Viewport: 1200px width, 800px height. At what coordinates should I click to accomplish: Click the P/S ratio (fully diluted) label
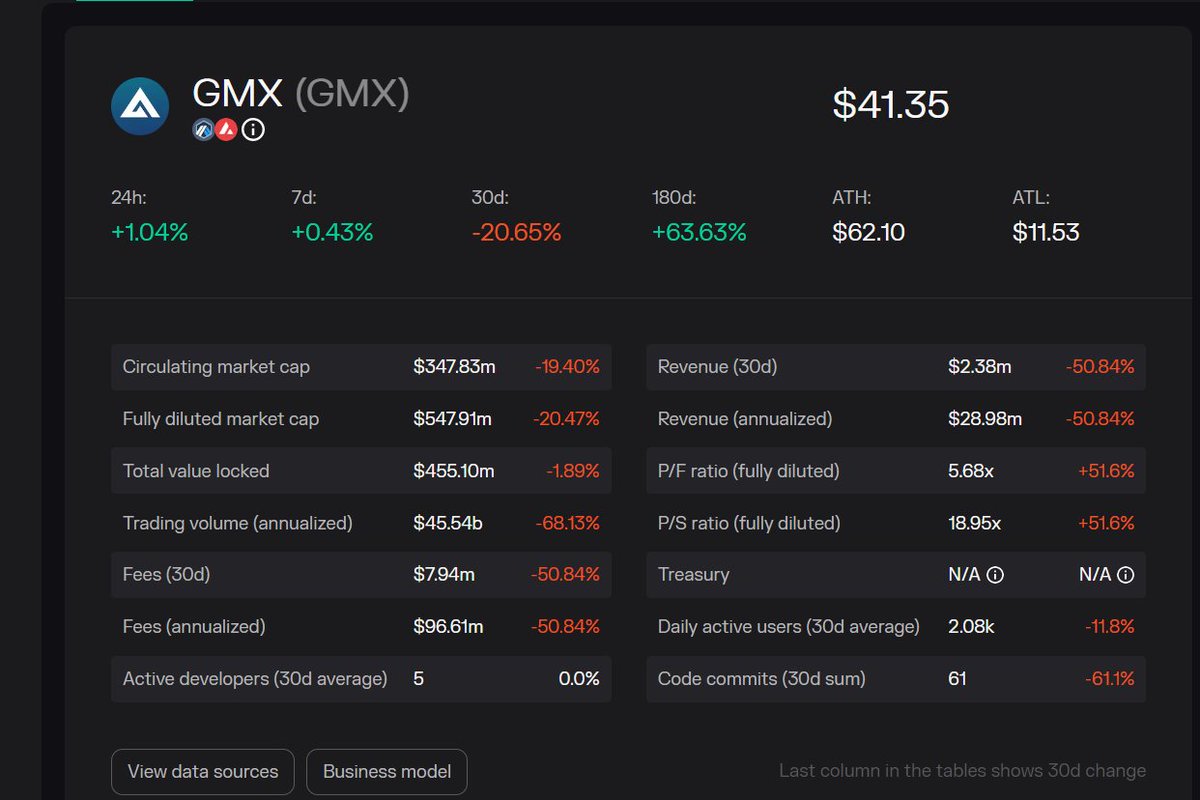click(749, 523)
